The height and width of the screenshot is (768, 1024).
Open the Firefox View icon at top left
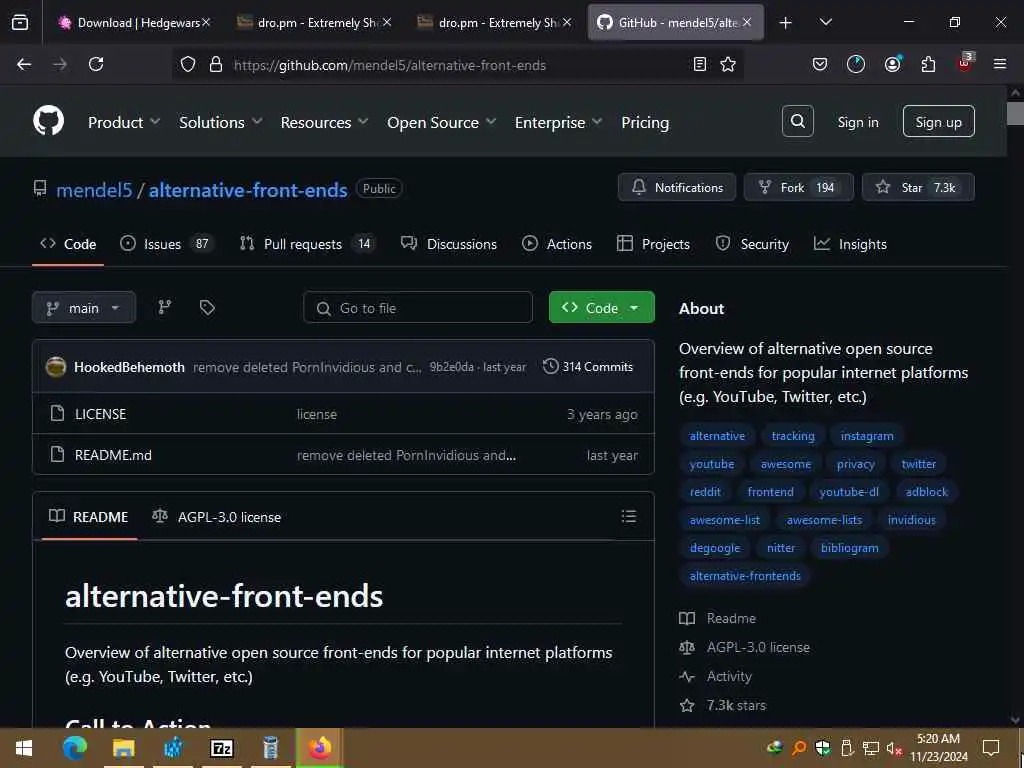pos(20,23)
